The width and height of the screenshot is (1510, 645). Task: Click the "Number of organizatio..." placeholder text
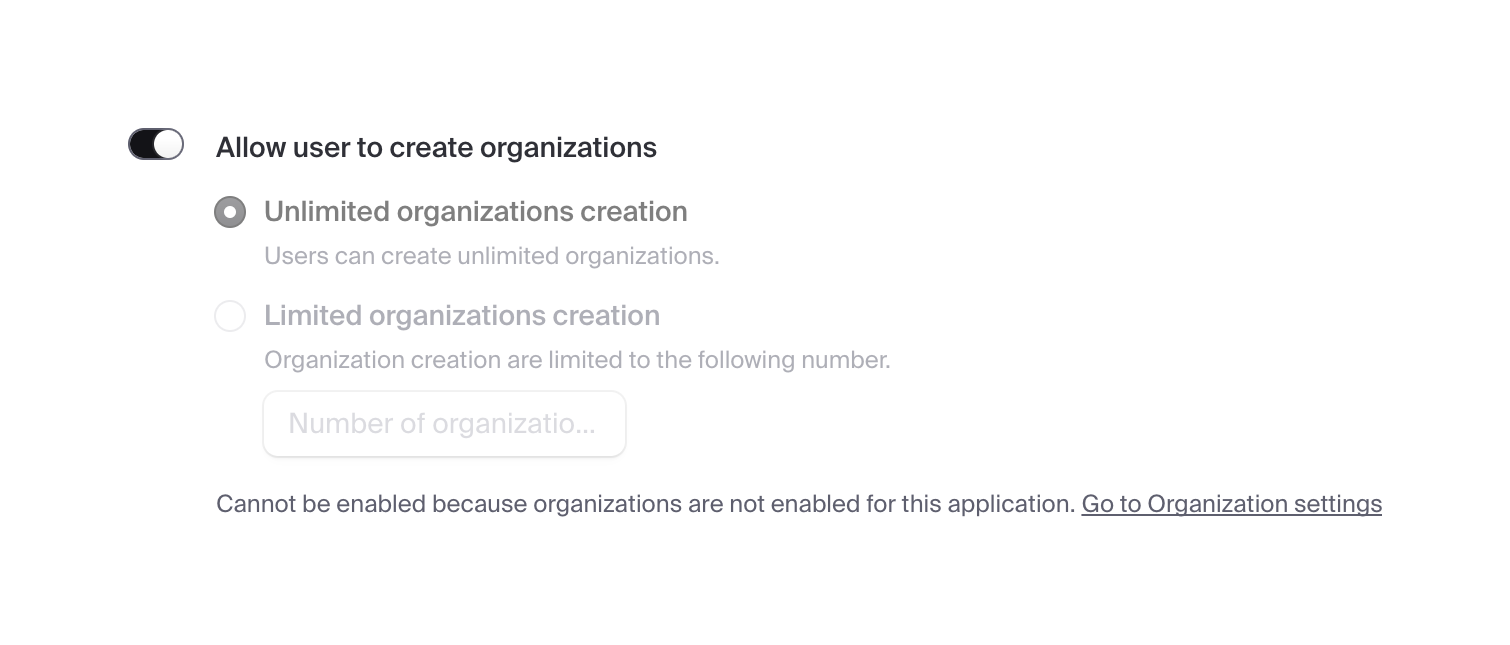coord(441,424)
